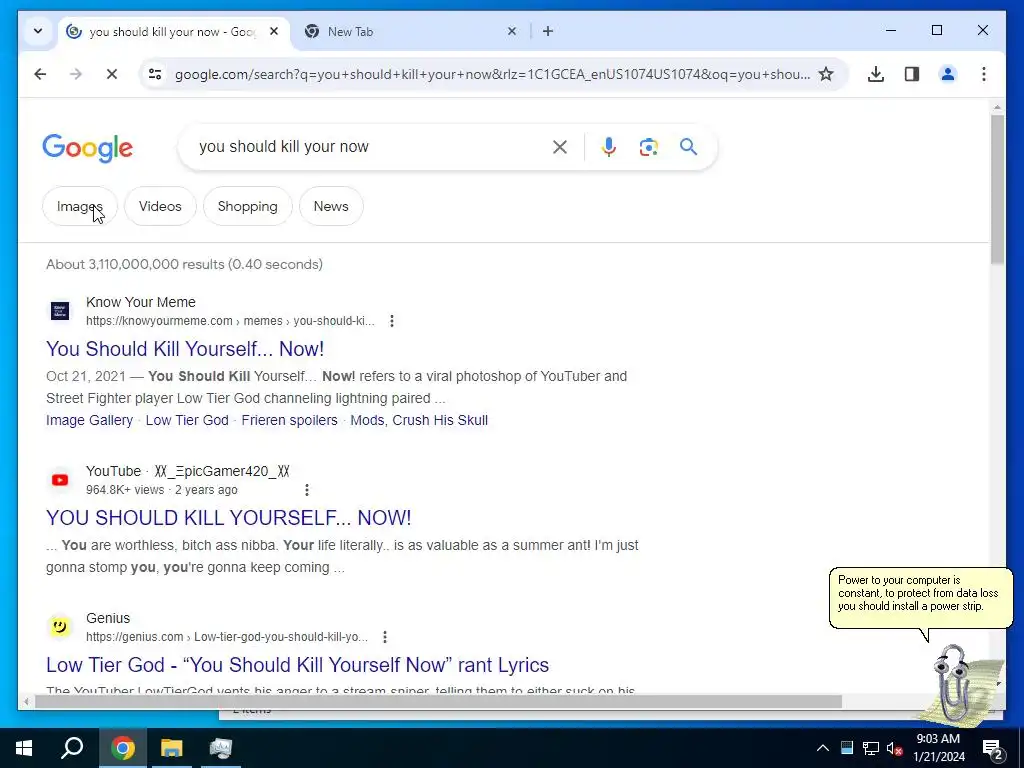Switch to the New Tab tab

pyautogui.click(x=405, y=31)
